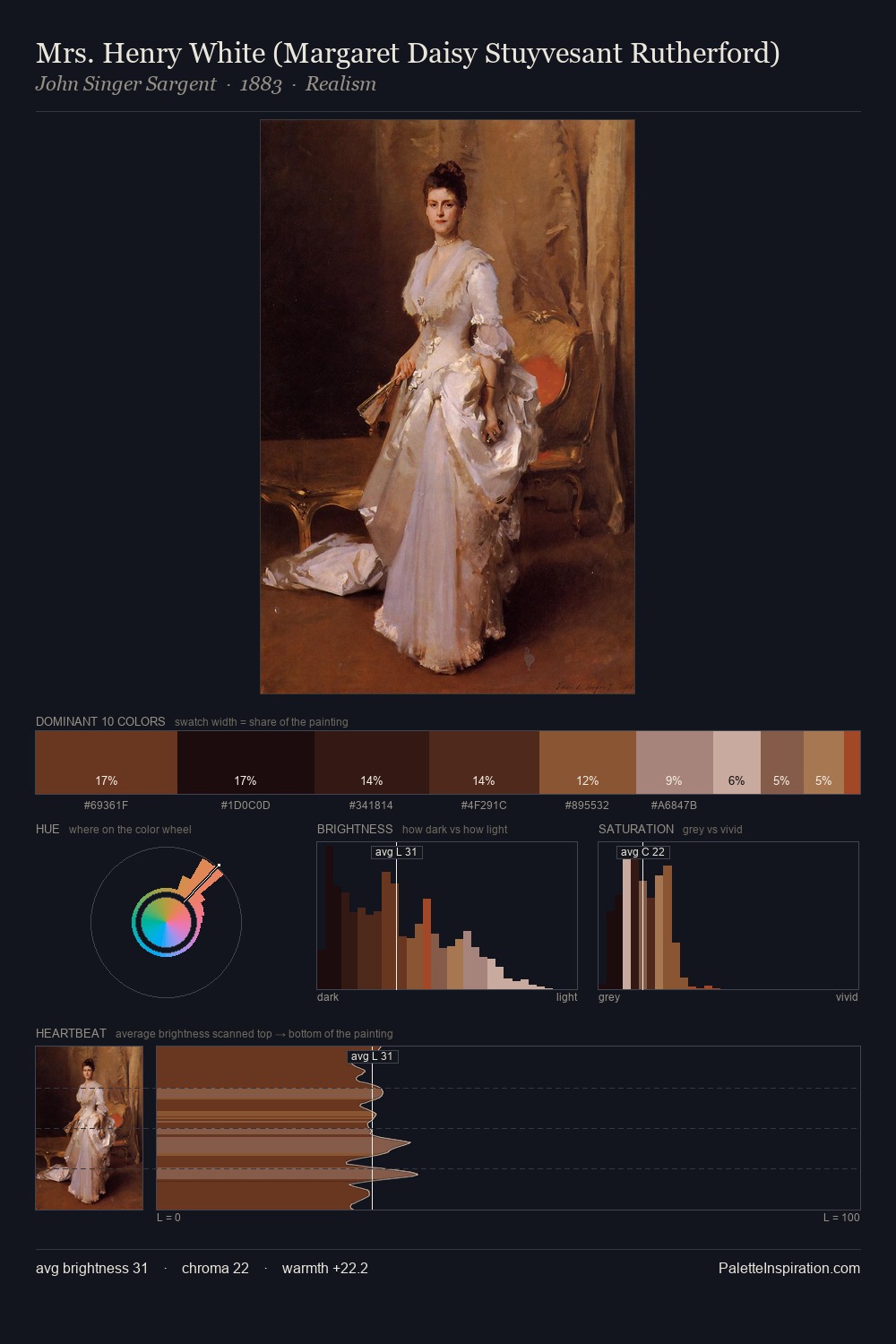This screenshot has height=1344, width=896.
Task: Click the 'chroma 22' footer stat
Action: [215, 1269]
